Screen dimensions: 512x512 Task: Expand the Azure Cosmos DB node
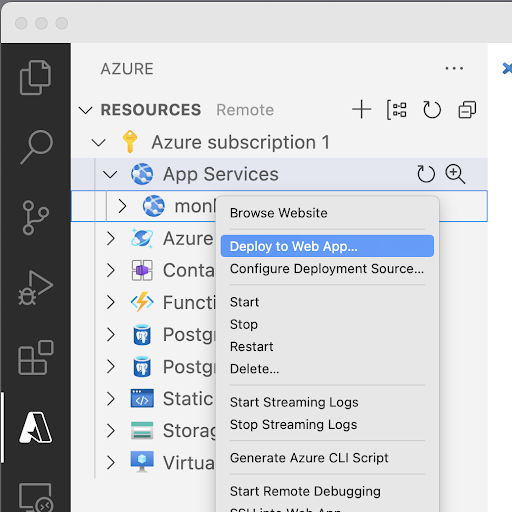(x=110, y=238)
